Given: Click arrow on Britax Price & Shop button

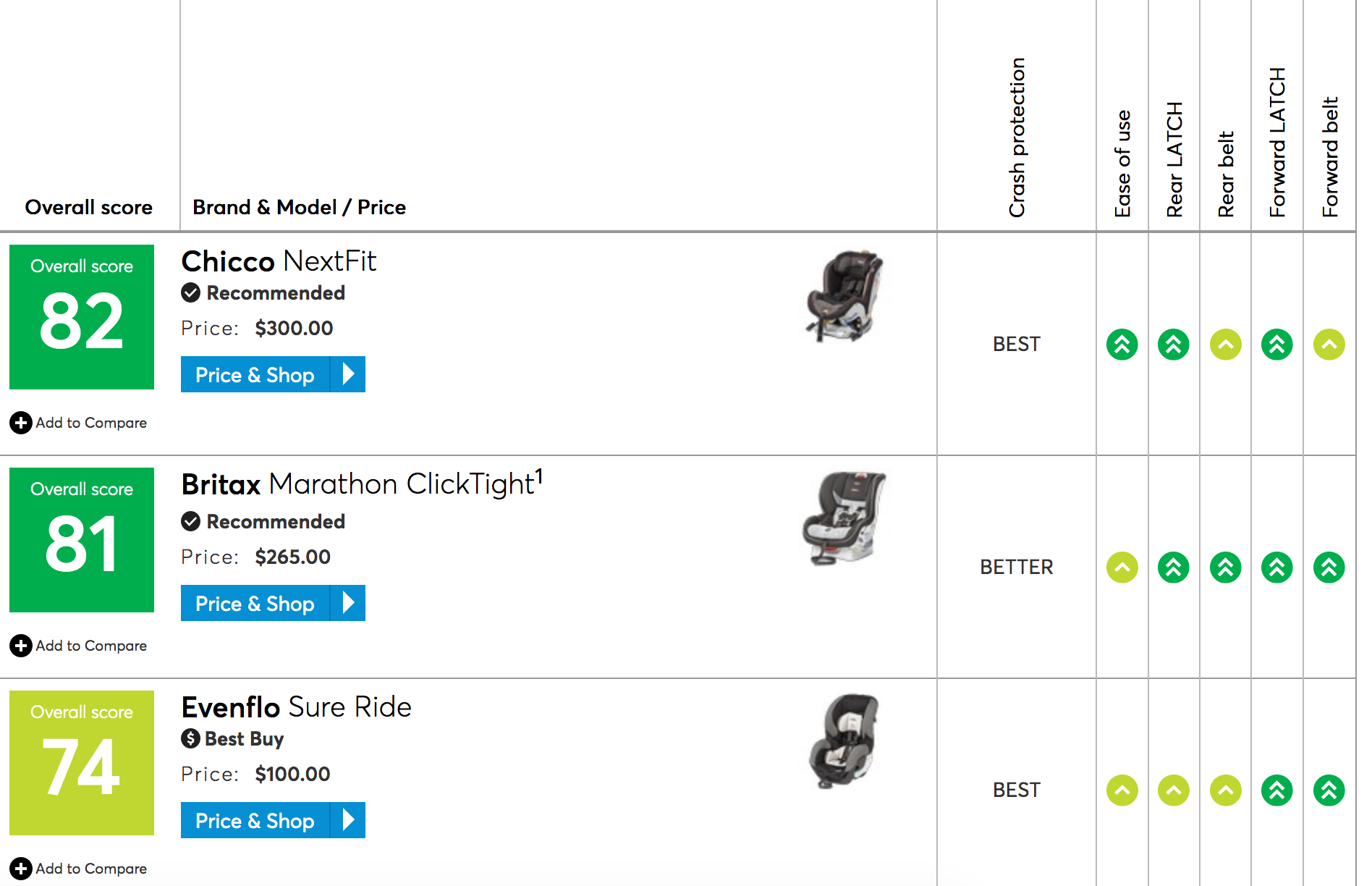Looking at the screenshot, I should [x=348, y=603].
